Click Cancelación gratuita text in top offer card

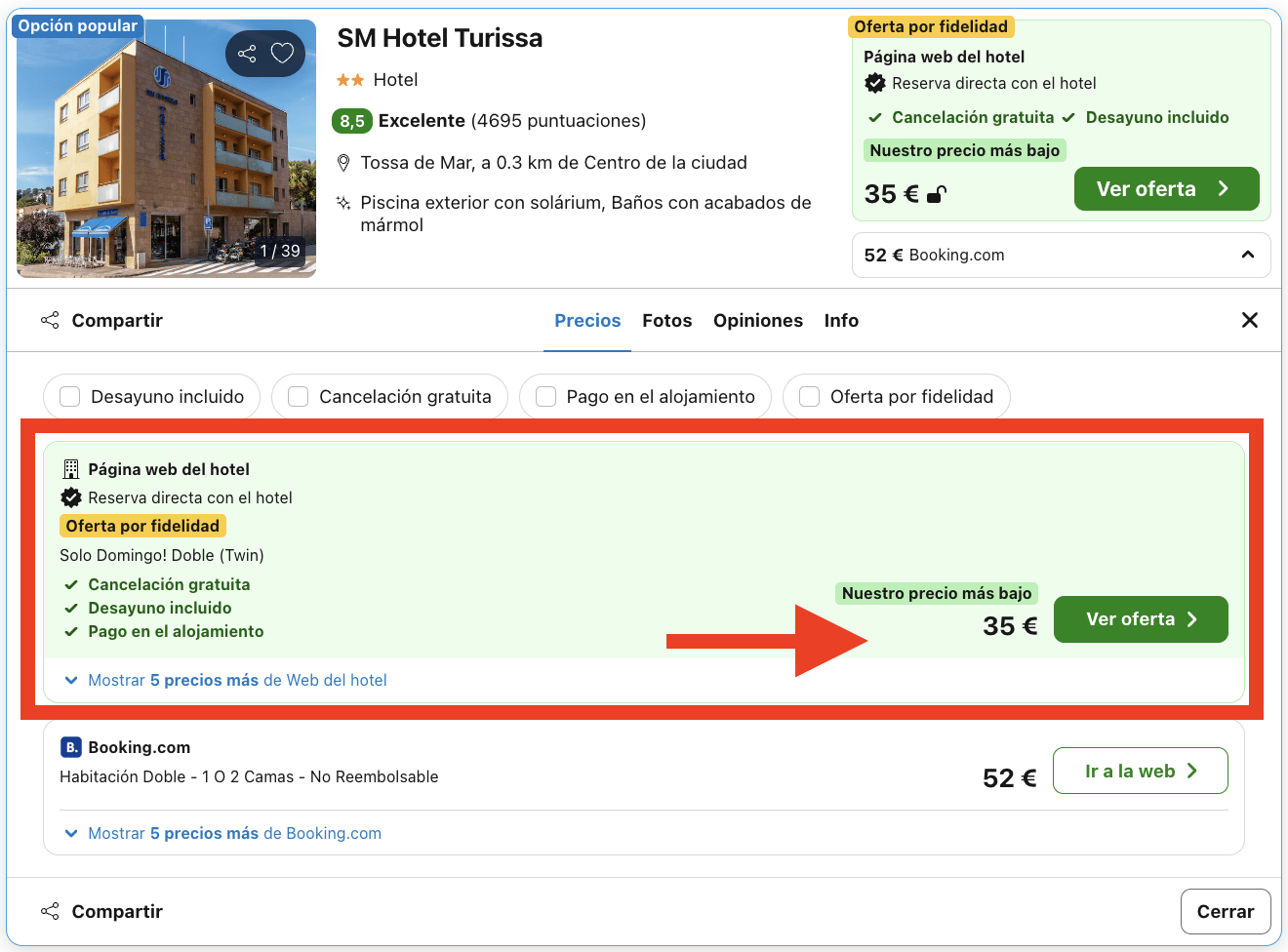pyautogui.click(x=973, y=117)
